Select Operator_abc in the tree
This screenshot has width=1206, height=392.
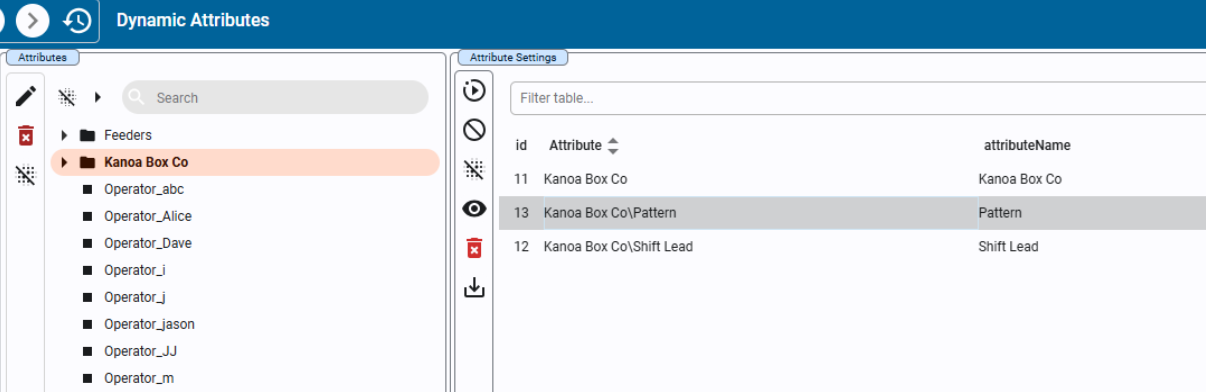click(143, 189)
